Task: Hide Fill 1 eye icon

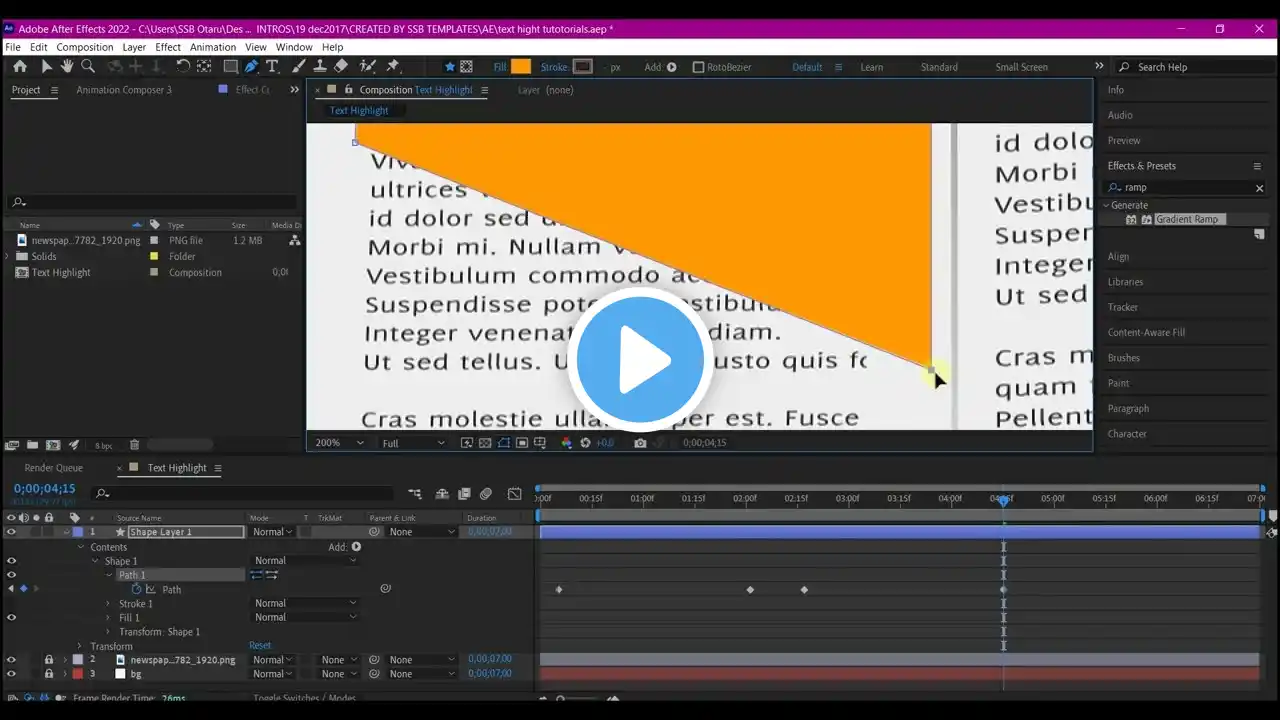Action: (x=11, y=617)
